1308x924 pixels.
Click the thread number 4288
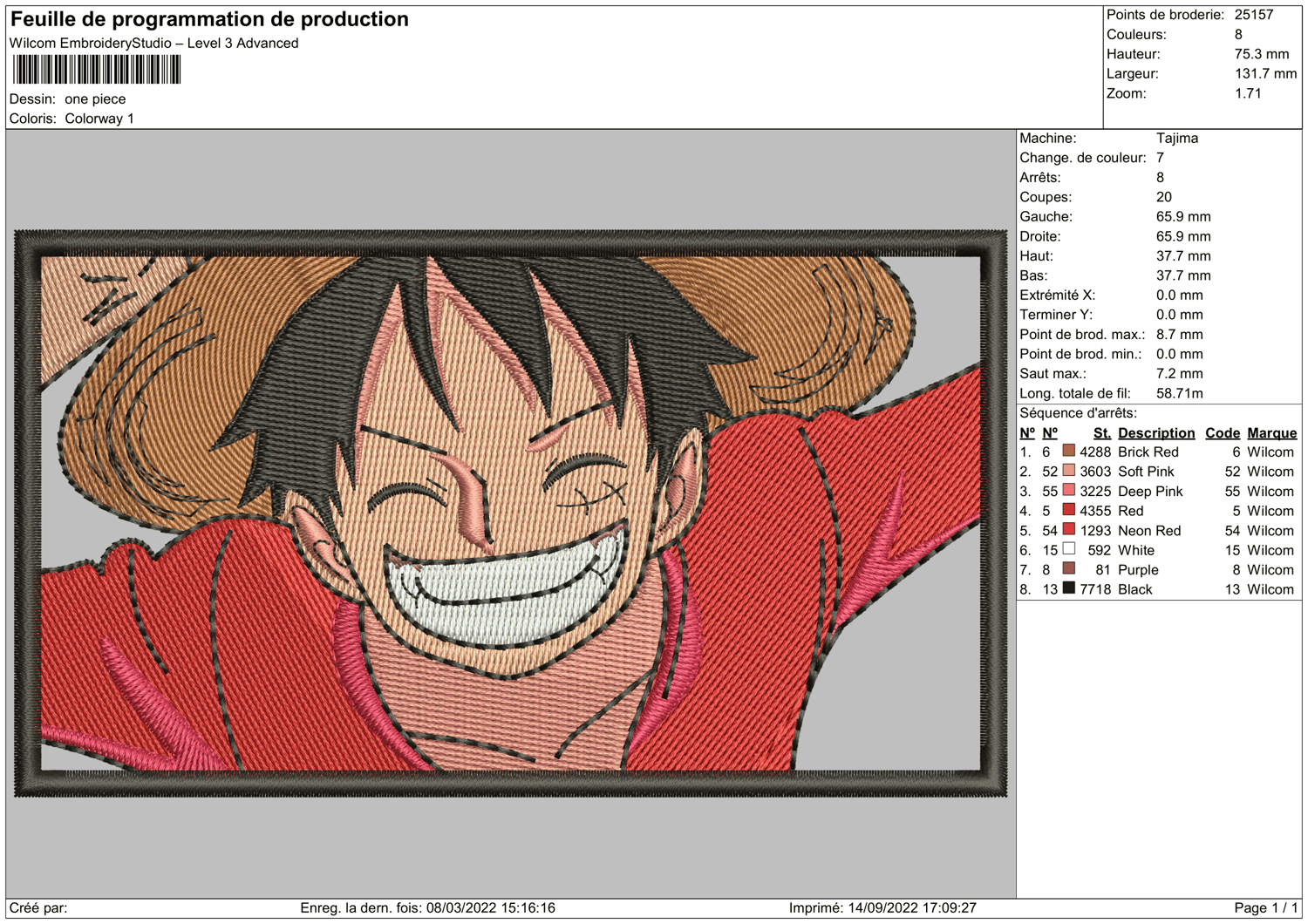pyautogui.click(x=1095, y=452)
